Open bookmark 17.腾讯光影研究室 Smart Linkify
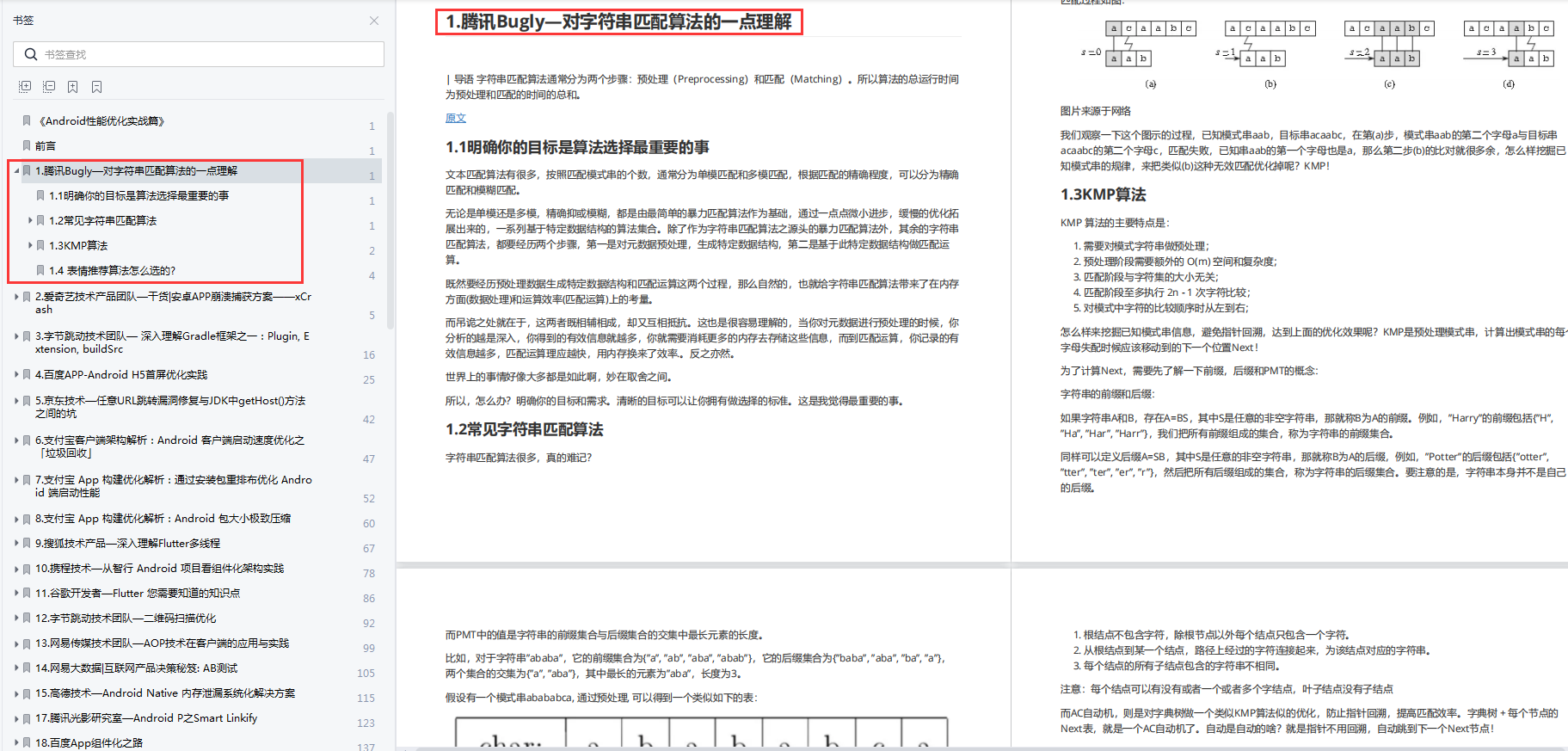1568x751 pixels. click(146, 718)
